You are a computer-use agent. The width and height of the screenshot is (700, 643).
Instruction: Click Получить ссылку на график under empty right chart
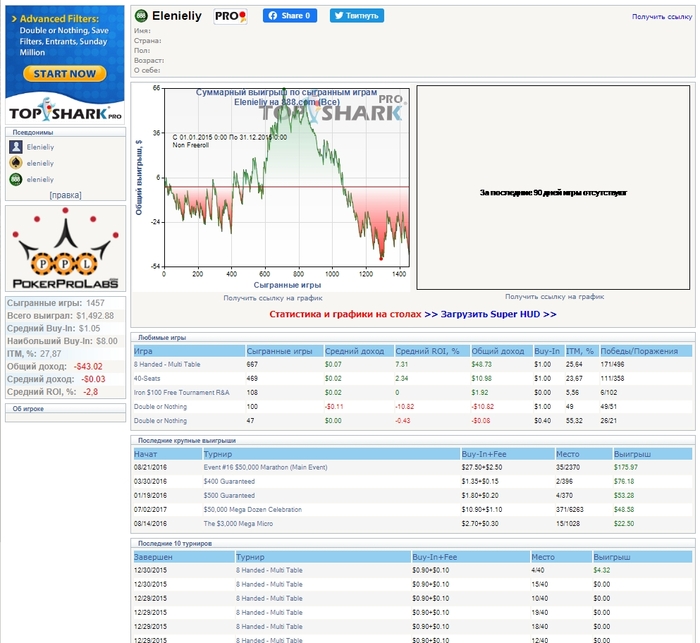pyautogui.click(x=554, y=296)
